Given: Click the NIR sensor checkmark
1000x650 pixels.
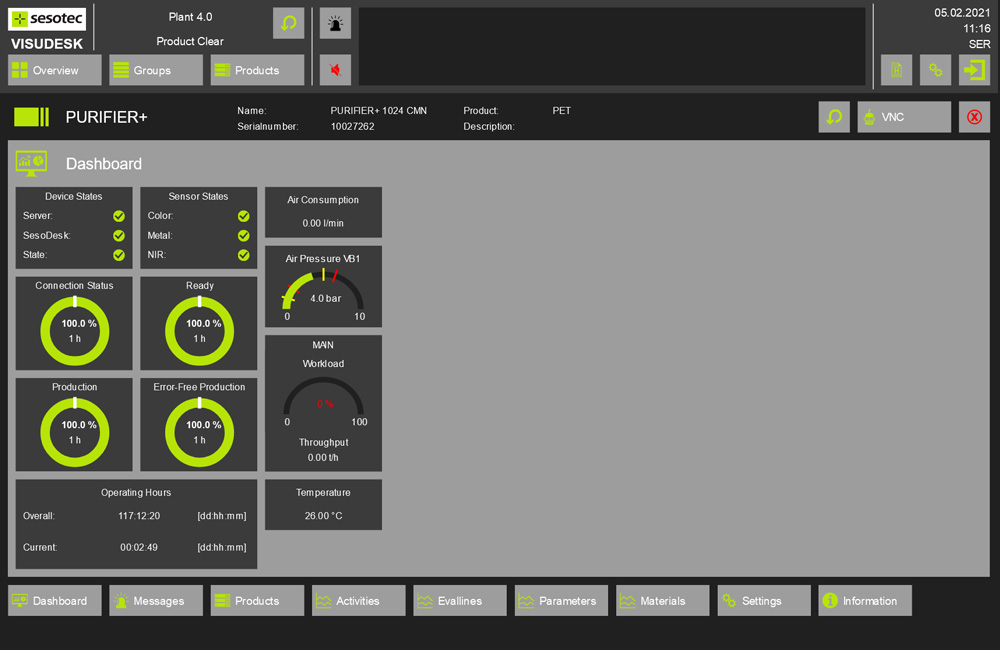Looking at the screenshot, I should (244, 255).
